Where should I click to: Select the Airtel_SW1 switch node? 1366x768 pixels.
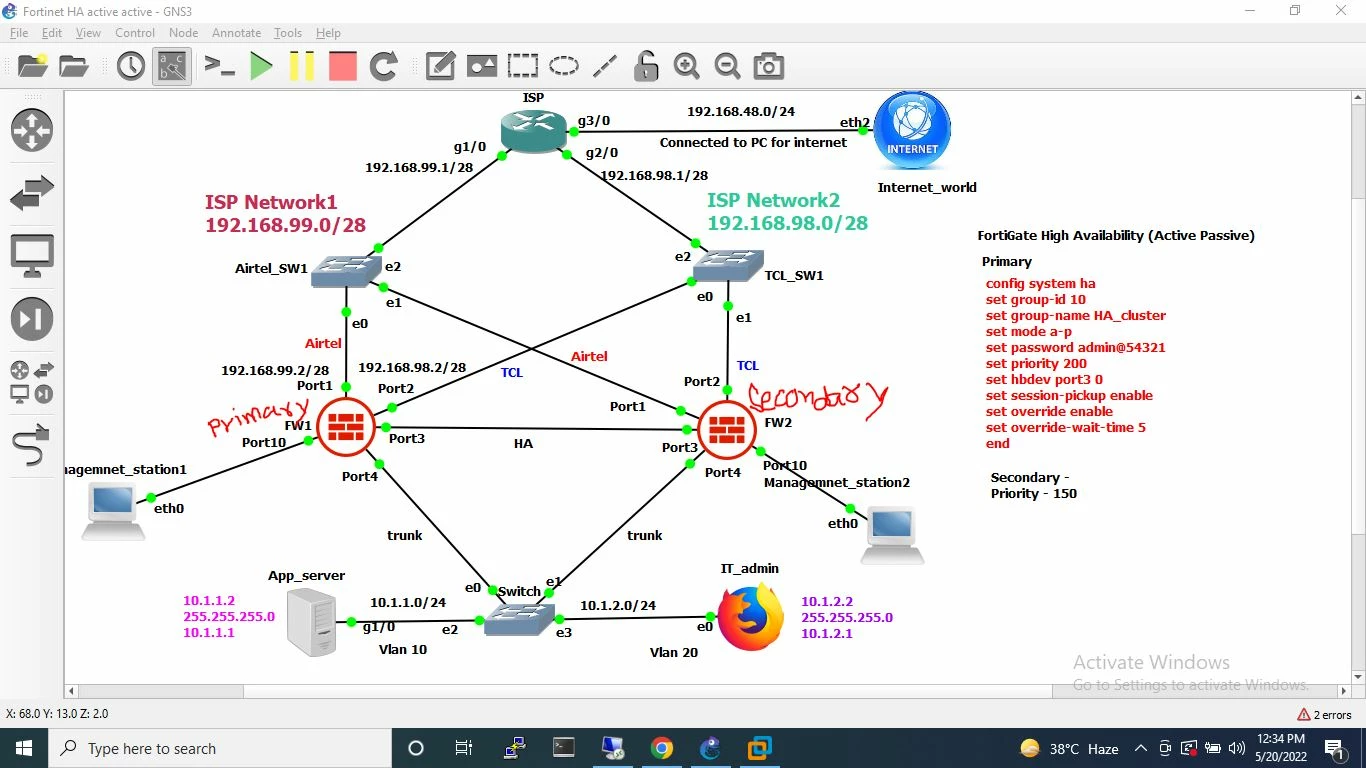[346, 271]
